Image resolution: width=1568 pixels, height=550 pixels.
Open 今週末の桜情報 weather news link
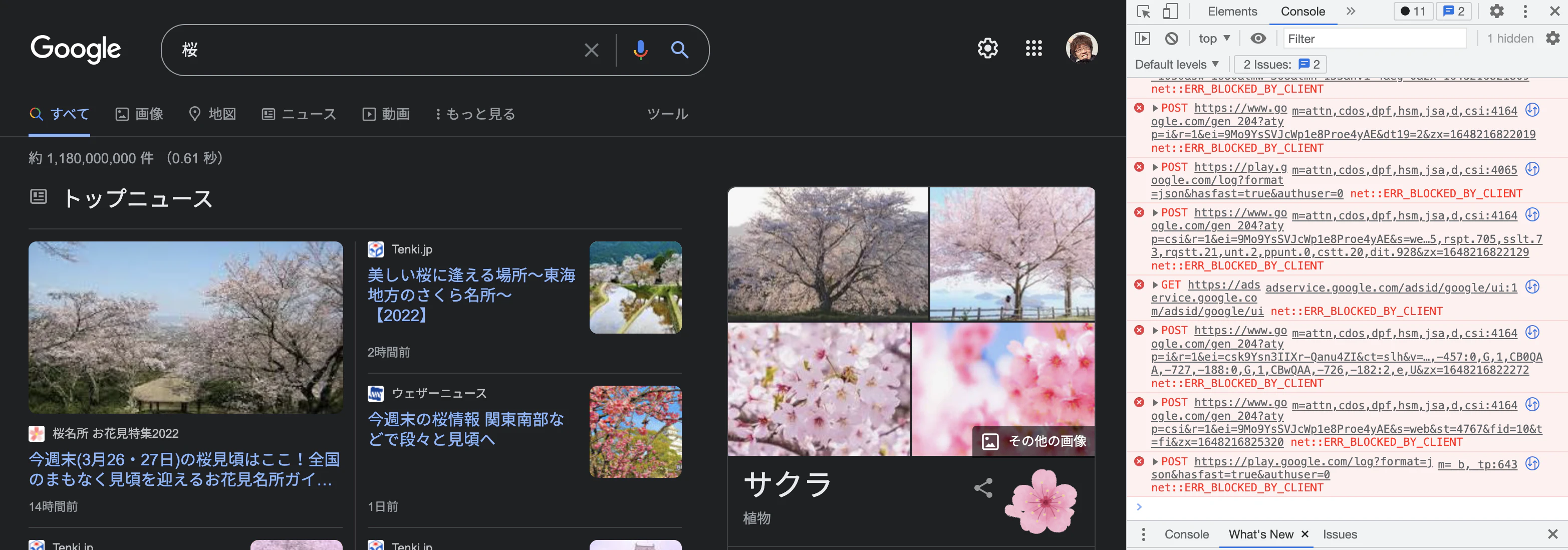coord(466,429)
